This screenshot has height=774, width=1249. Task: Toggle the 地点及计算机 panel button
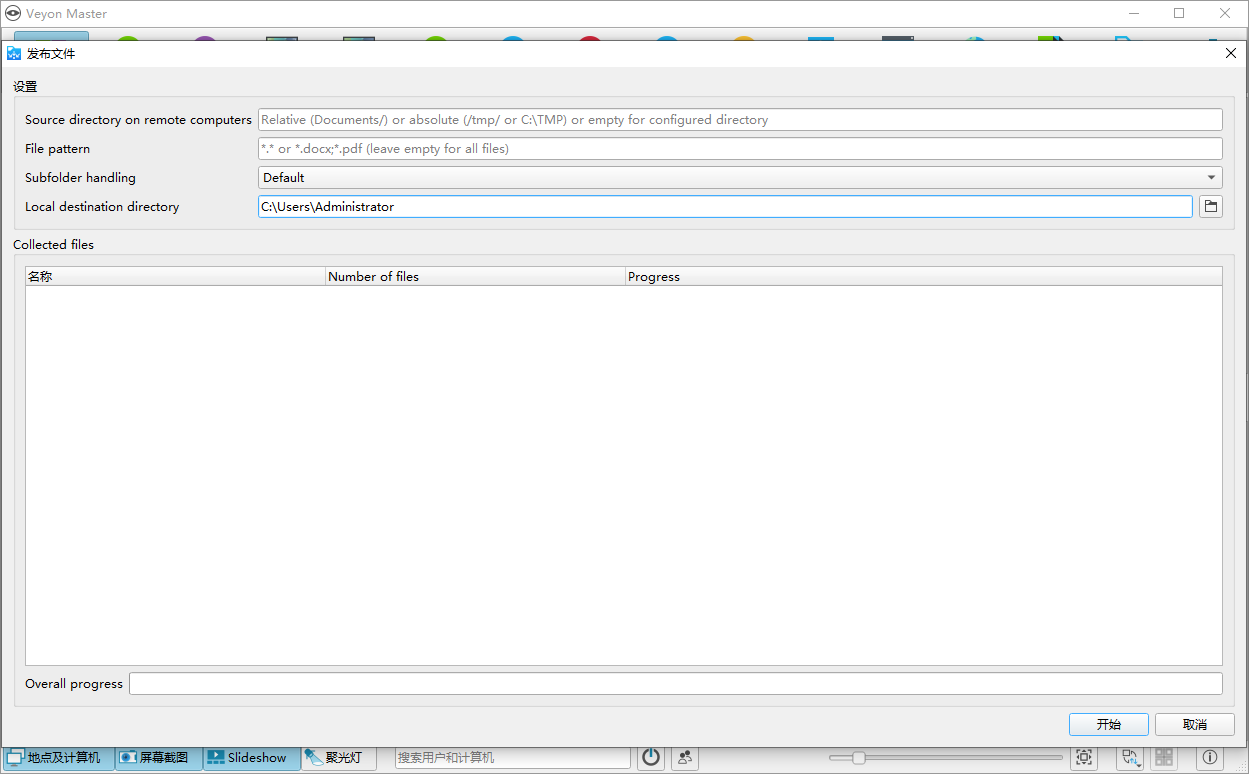[x=58, y=757]
